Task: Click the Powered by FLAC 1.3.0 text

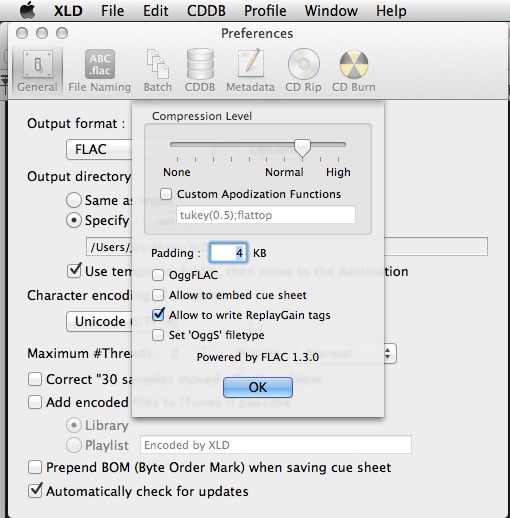Action: 258,357
